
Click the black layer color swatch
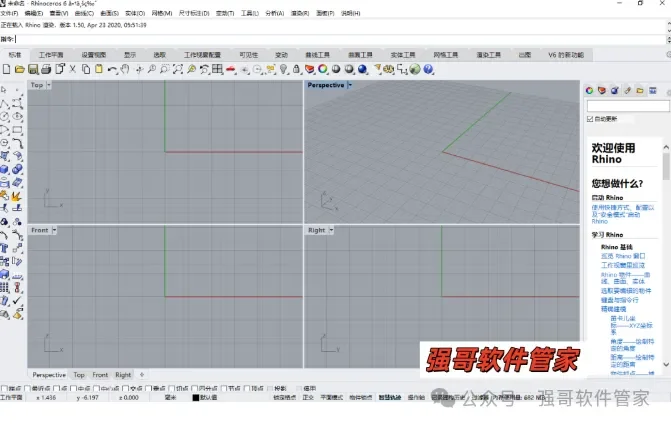coord(196,398)
